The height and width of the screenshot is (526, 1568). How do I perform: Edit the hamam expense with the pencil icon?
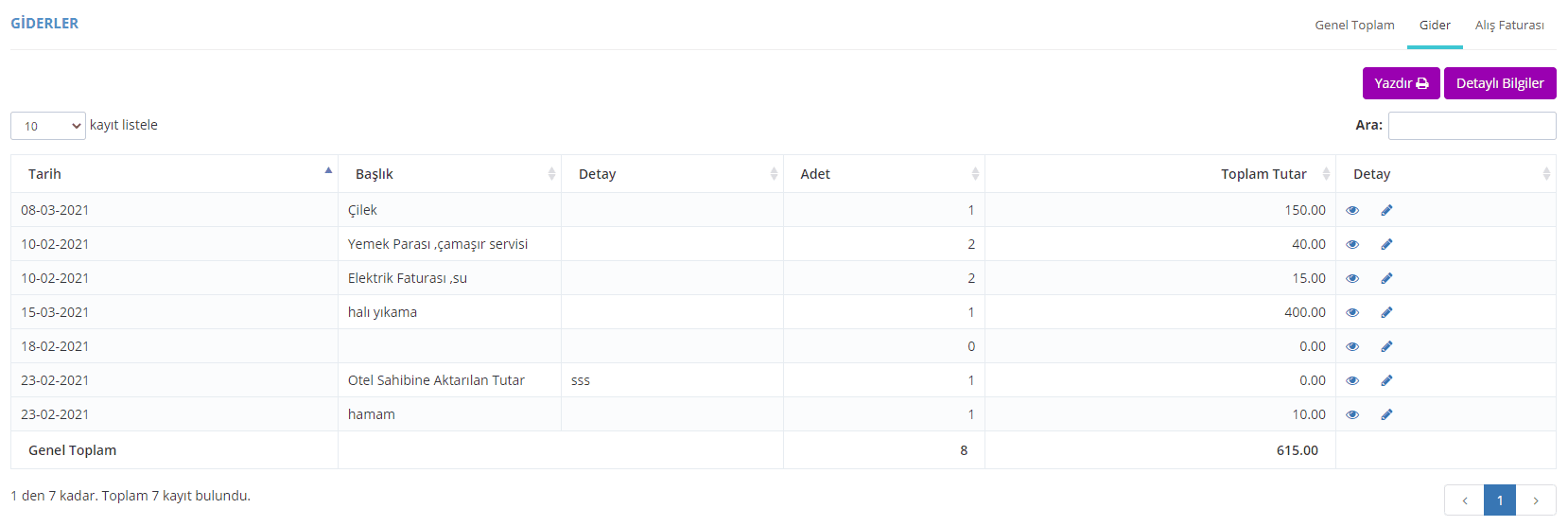[1386, 414]
